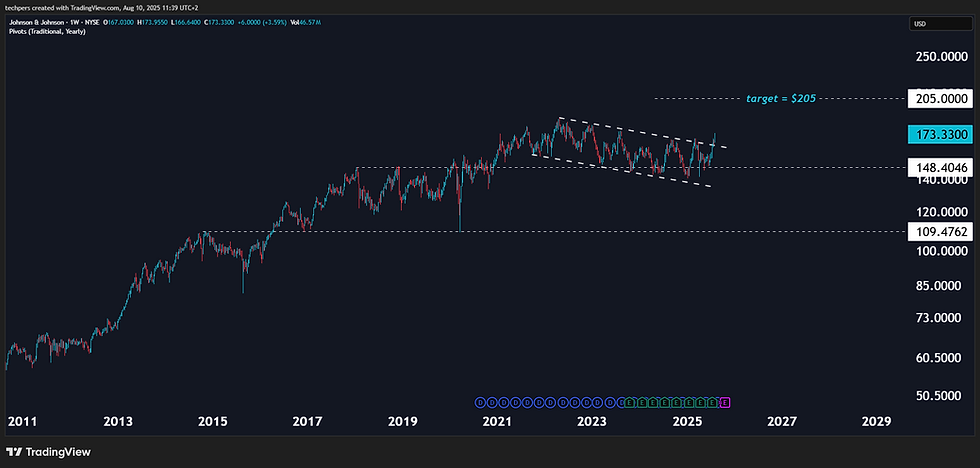
Task: Click the 100.0000 price axis label
Action: click(940, 251)
